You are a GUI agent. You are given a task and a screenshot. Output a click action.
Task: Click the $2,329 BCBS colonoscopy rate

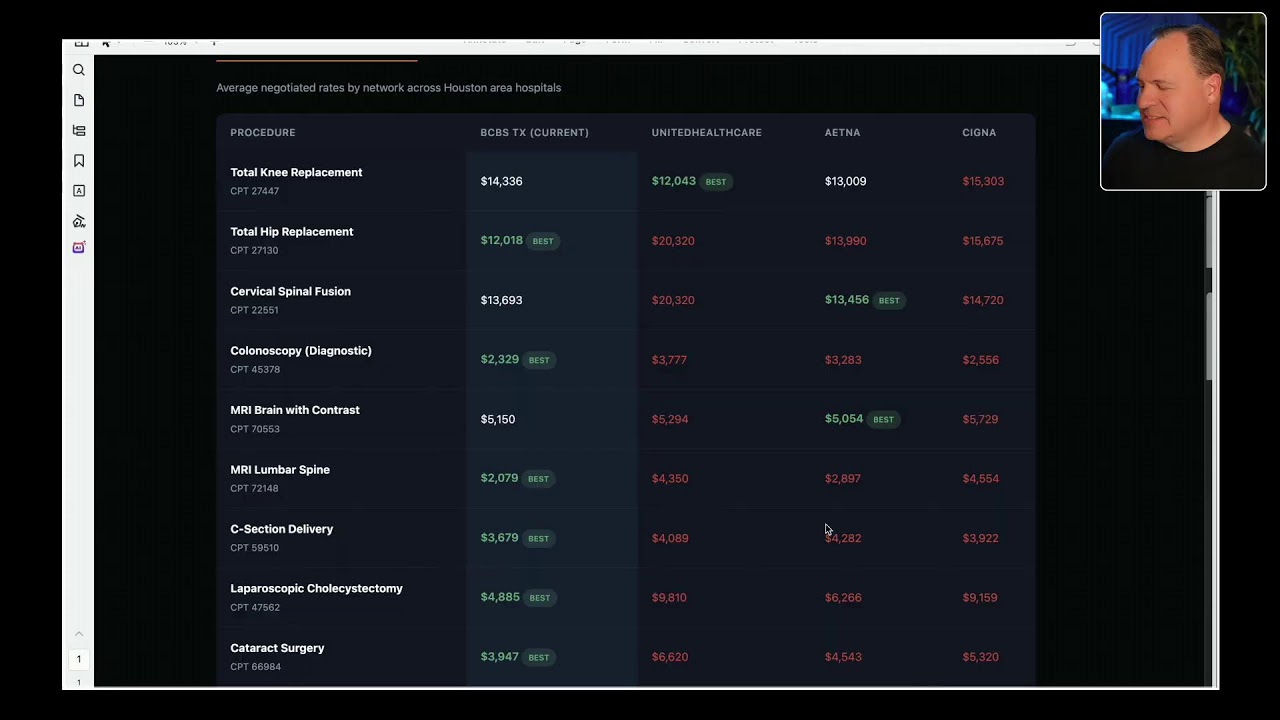499,359
